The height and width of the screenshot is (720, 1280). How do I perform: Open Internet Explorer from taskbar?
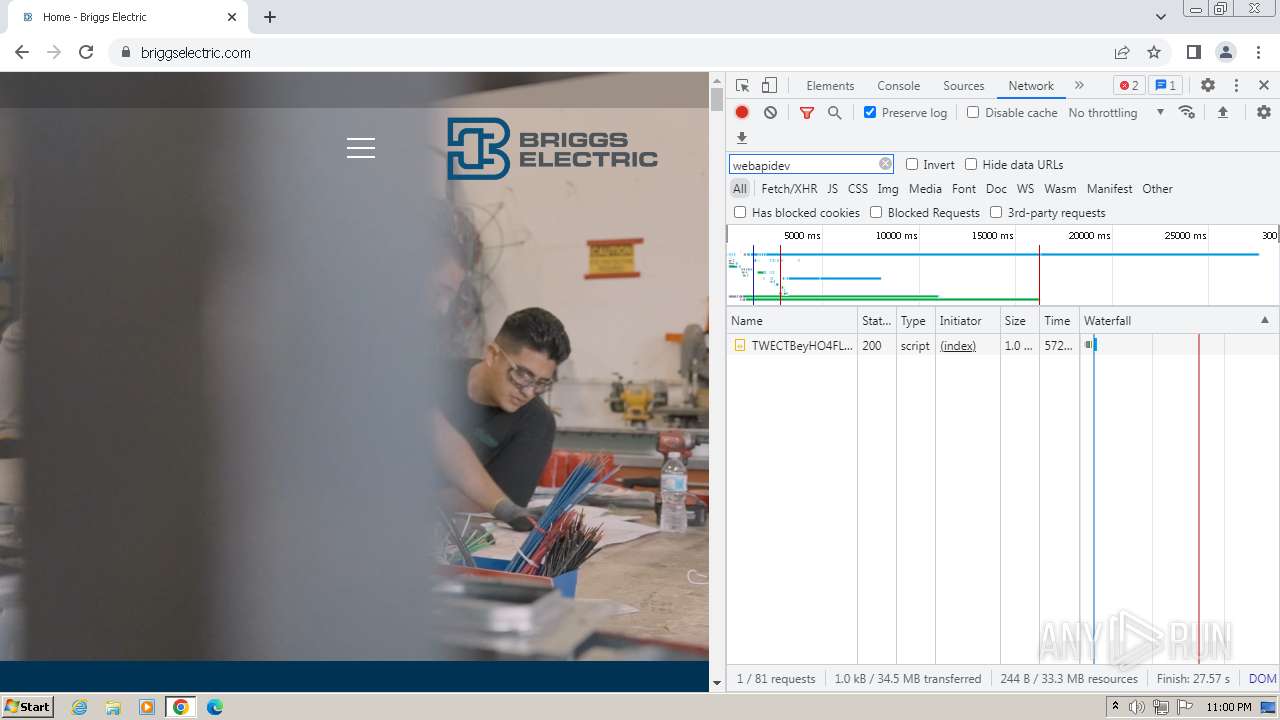click(79, 707)
